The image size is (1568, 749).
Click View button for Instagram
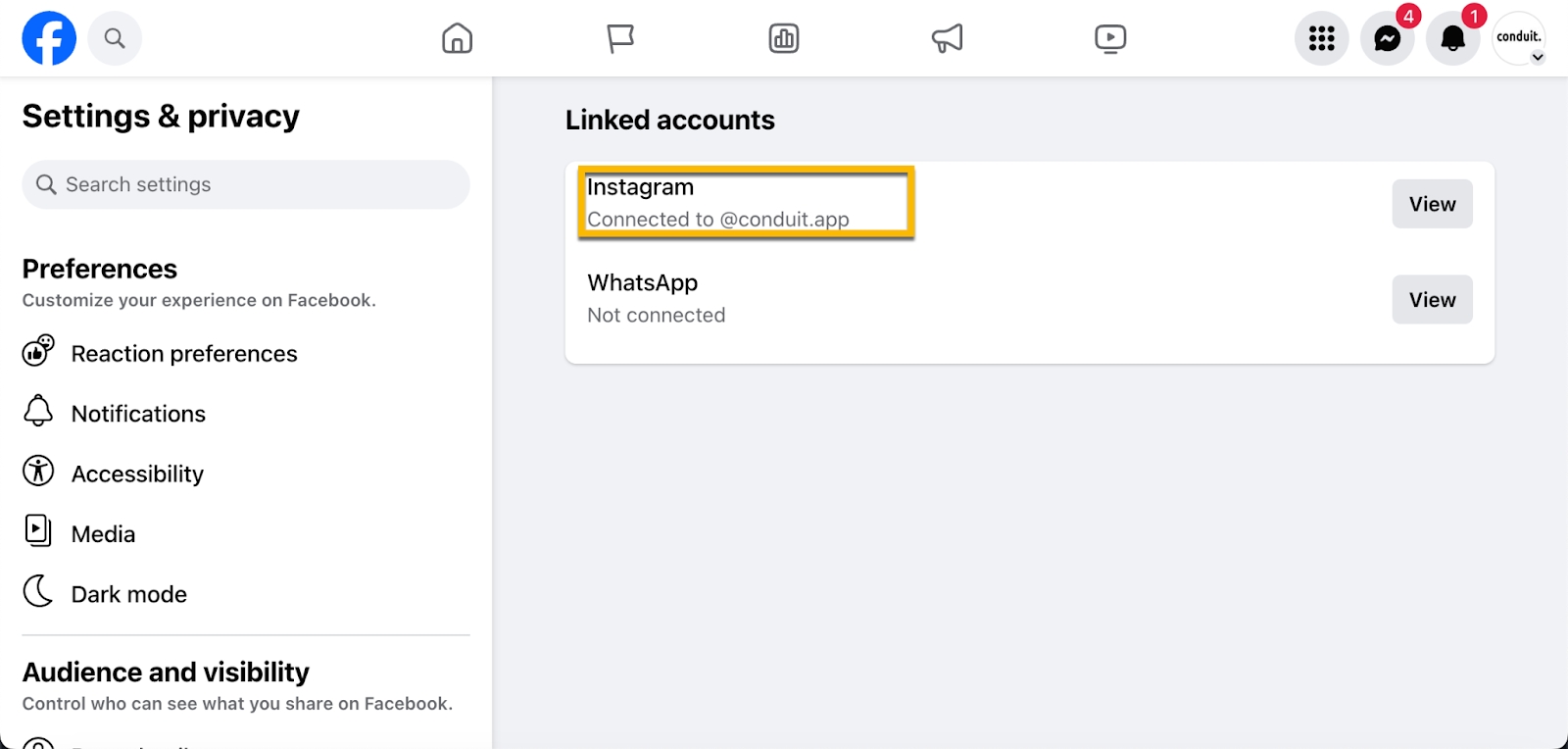[x=1432, y=204]
